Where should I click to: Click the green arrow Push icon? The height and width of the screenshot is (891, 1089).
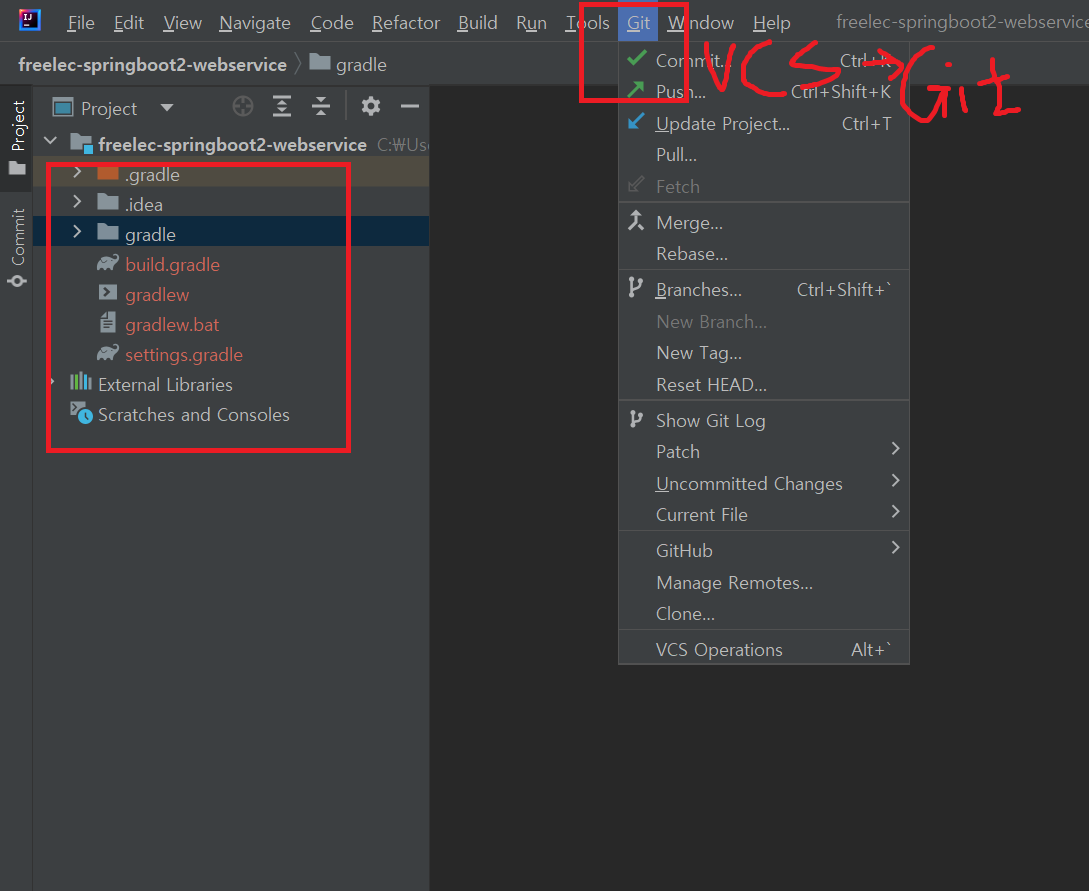coord(636,89)
